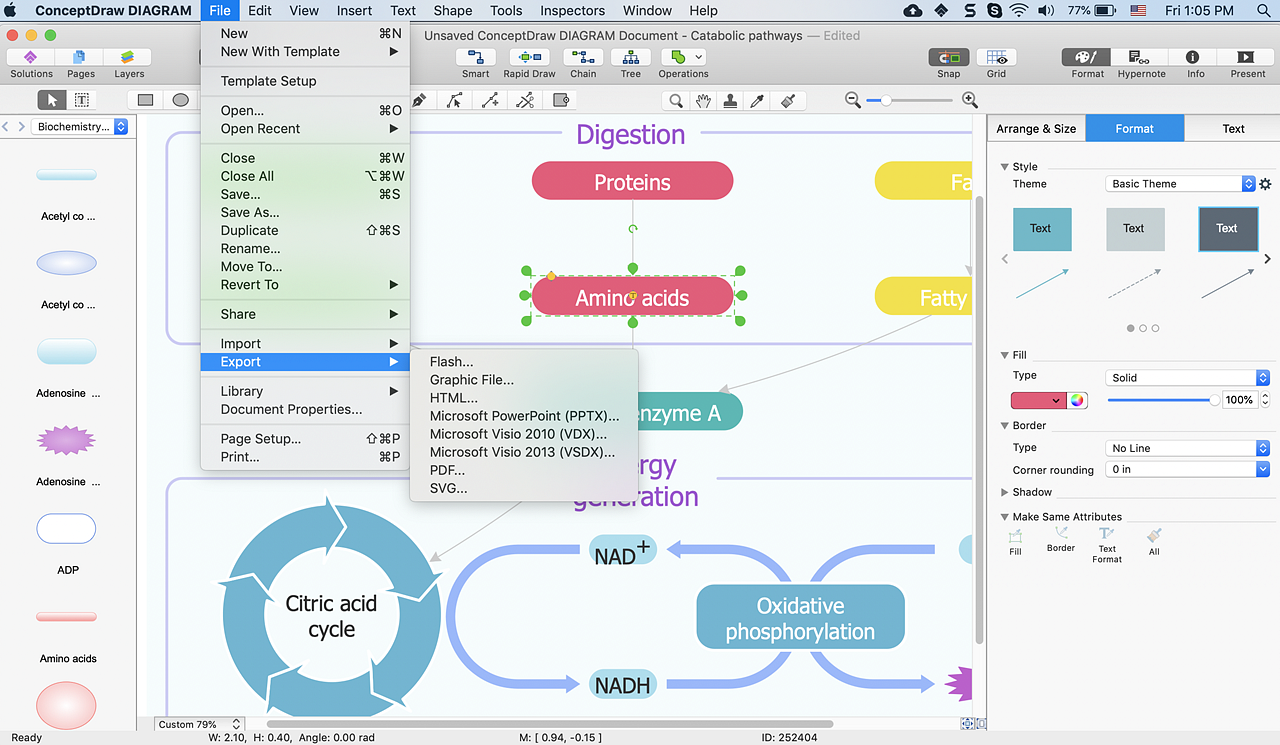The width and height of the screenshot is (1280, 745).
Task: Open theme settings gear
Action: click(x=1265, y=184)
